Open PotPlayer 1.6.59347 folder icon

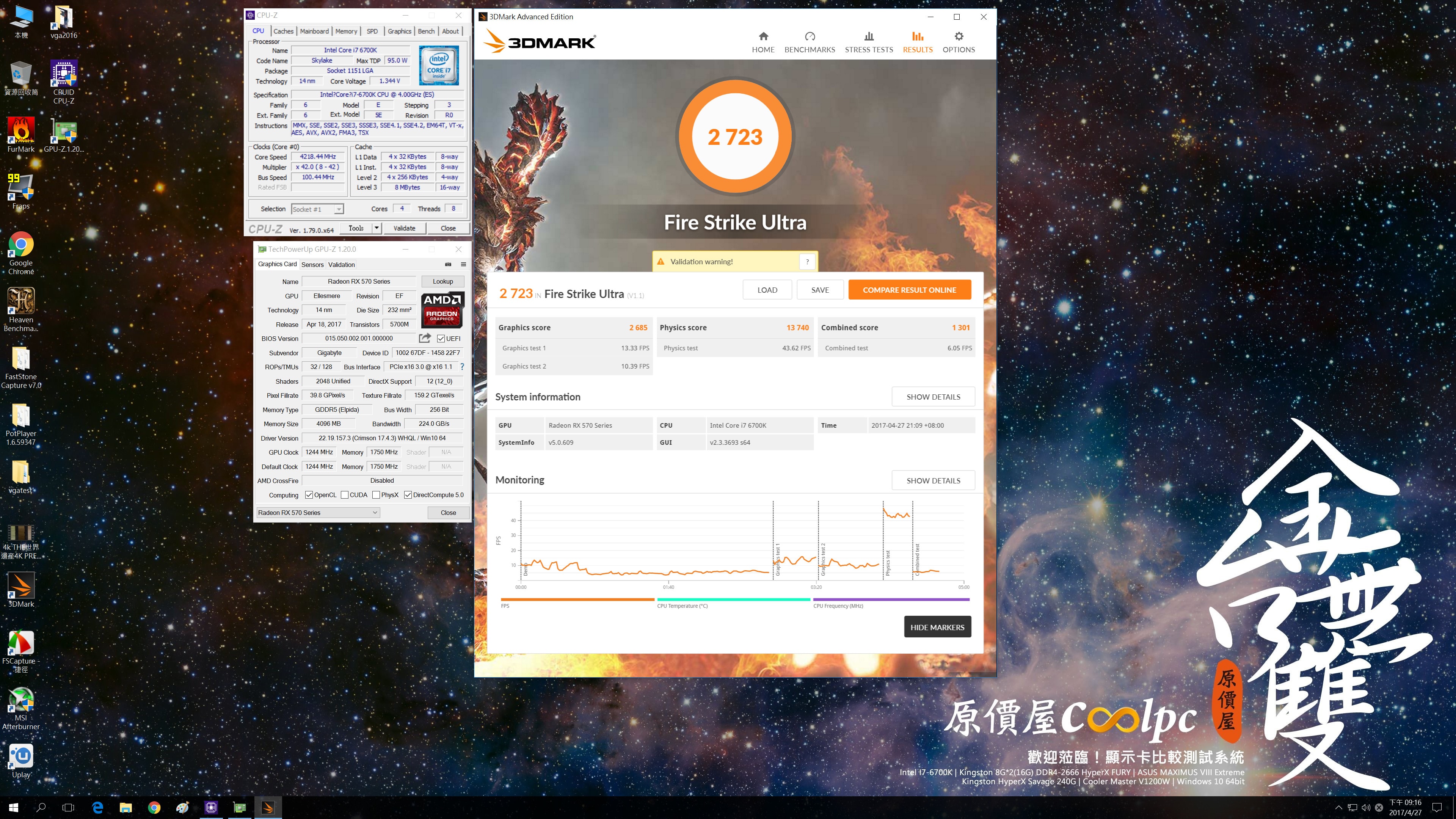pyautogui.click(x=21, y=424)
